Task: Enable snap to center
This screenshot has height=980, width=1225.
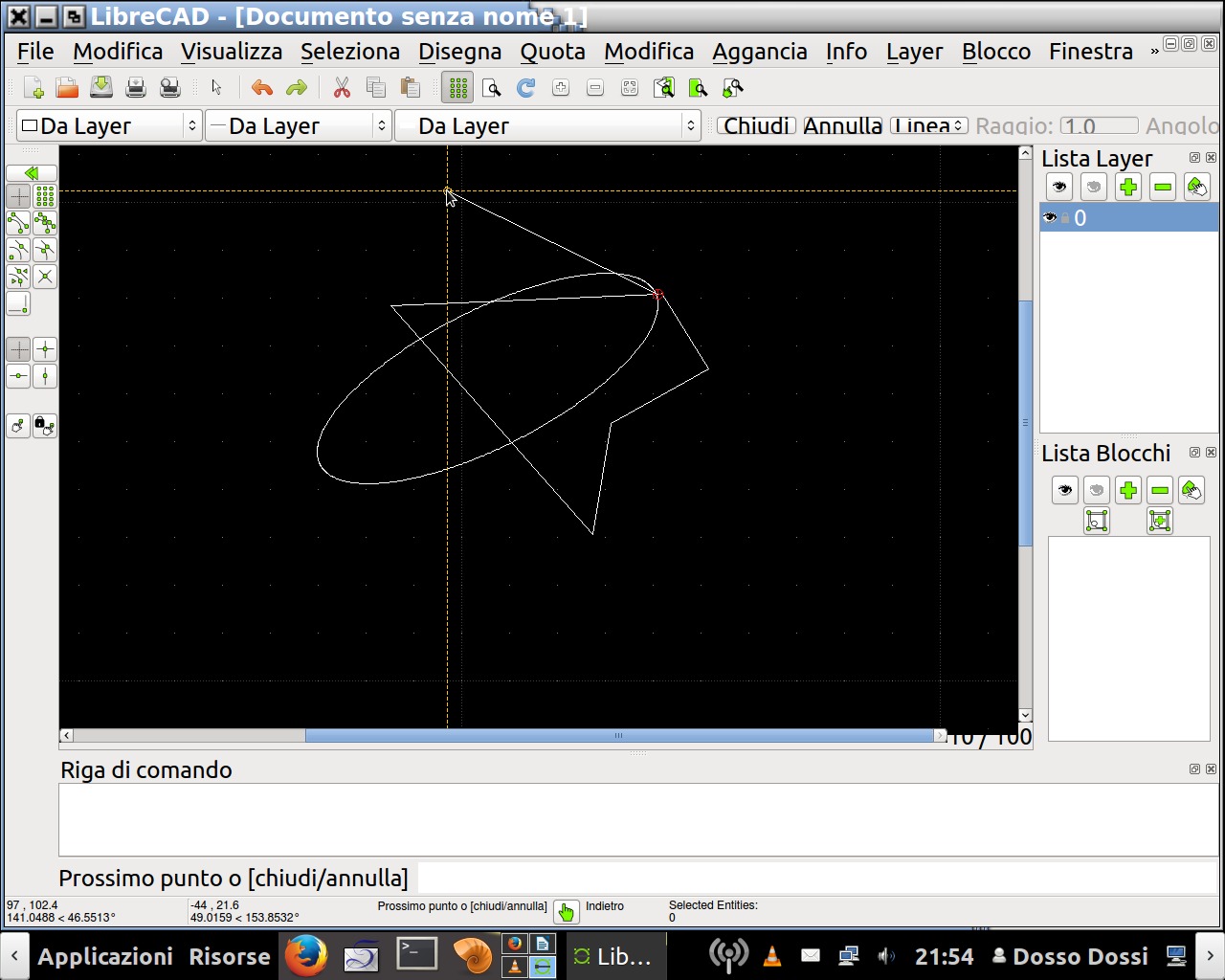Action: click(x=18, y=250)
